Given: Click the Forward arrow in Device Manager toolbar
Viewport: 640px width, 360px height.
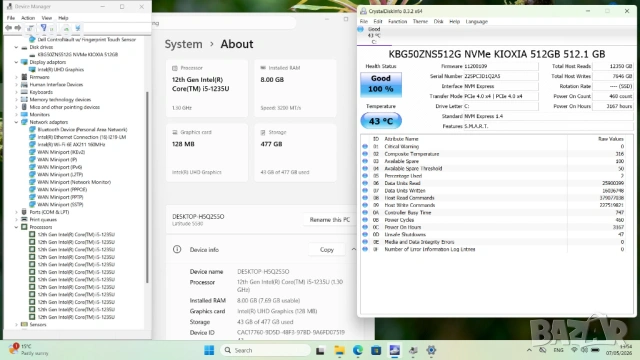Looking at the screenshot, I should click(x=18, y=28).
